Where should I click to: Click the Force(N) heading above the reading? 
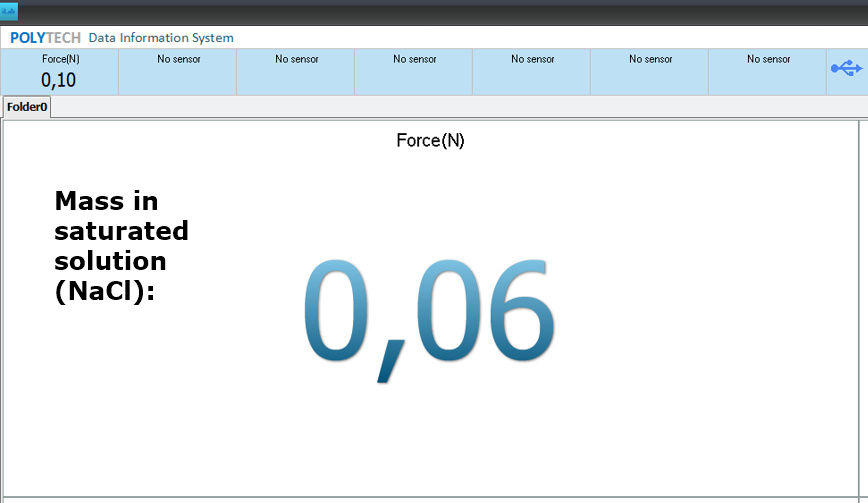click(430, 141)
